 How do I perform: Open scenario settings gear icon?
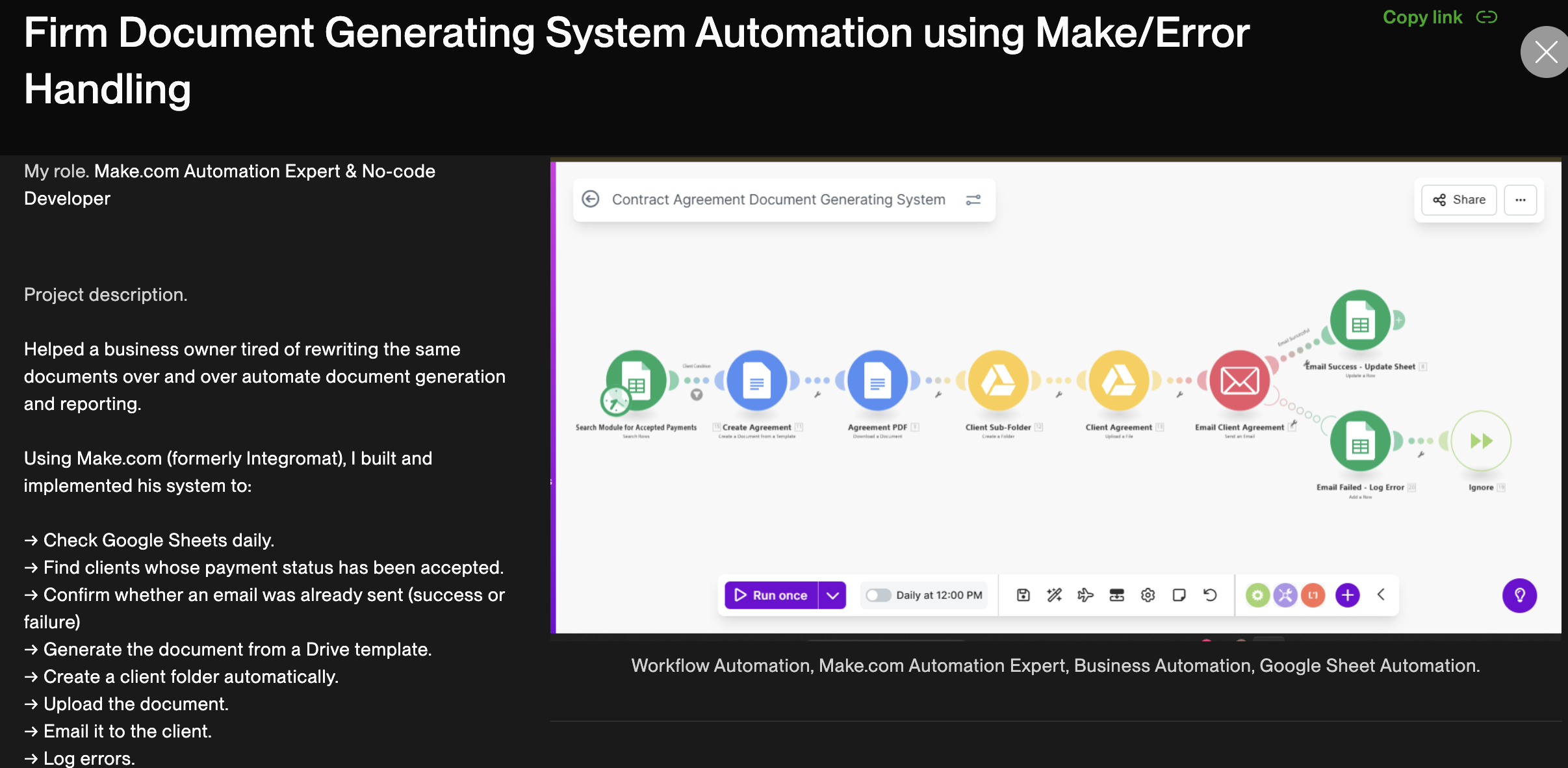click(1148, 595)
